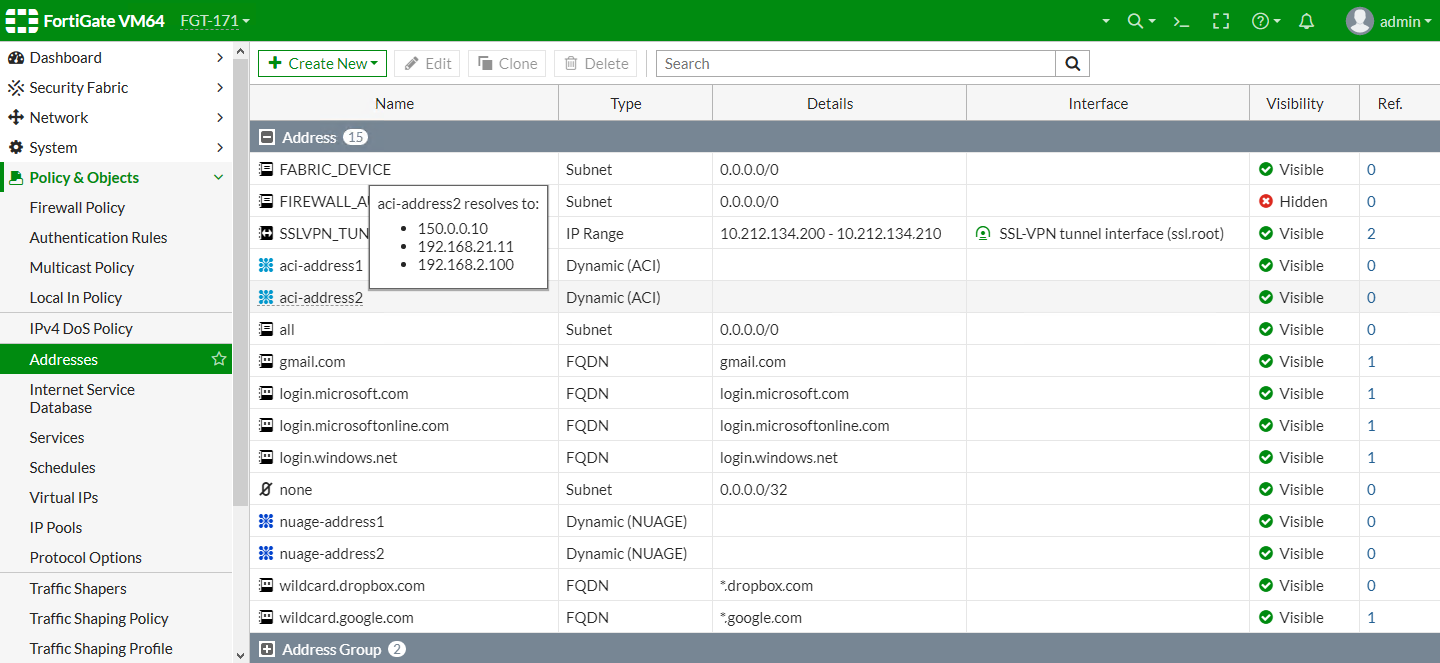Open the CLI console icon
Viewport: 1440px width, 663px height.
pyautogui.click(x=1182, y=21)
